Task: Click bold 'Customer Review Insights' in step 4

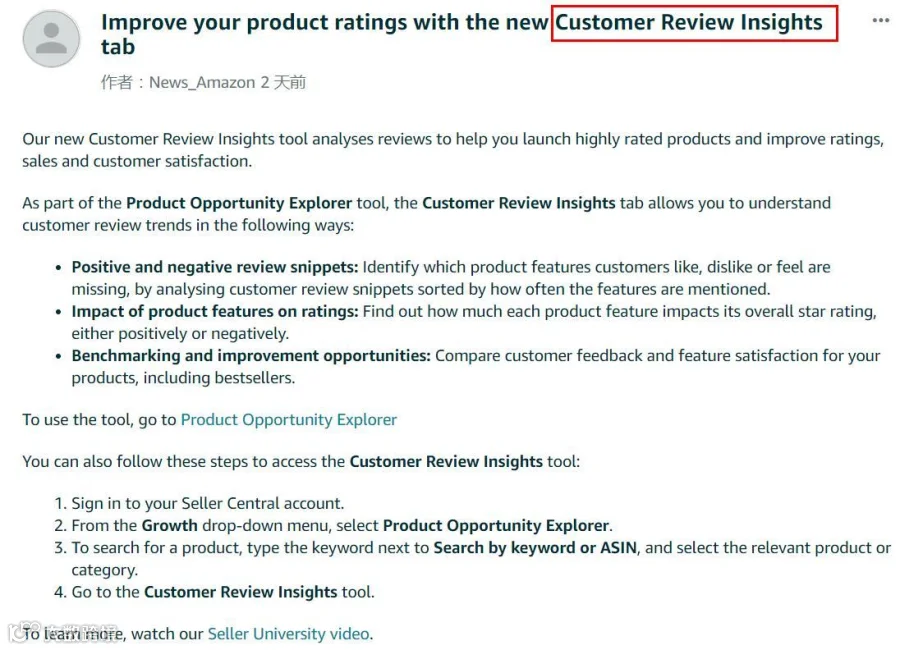Action: click(240, 593)
